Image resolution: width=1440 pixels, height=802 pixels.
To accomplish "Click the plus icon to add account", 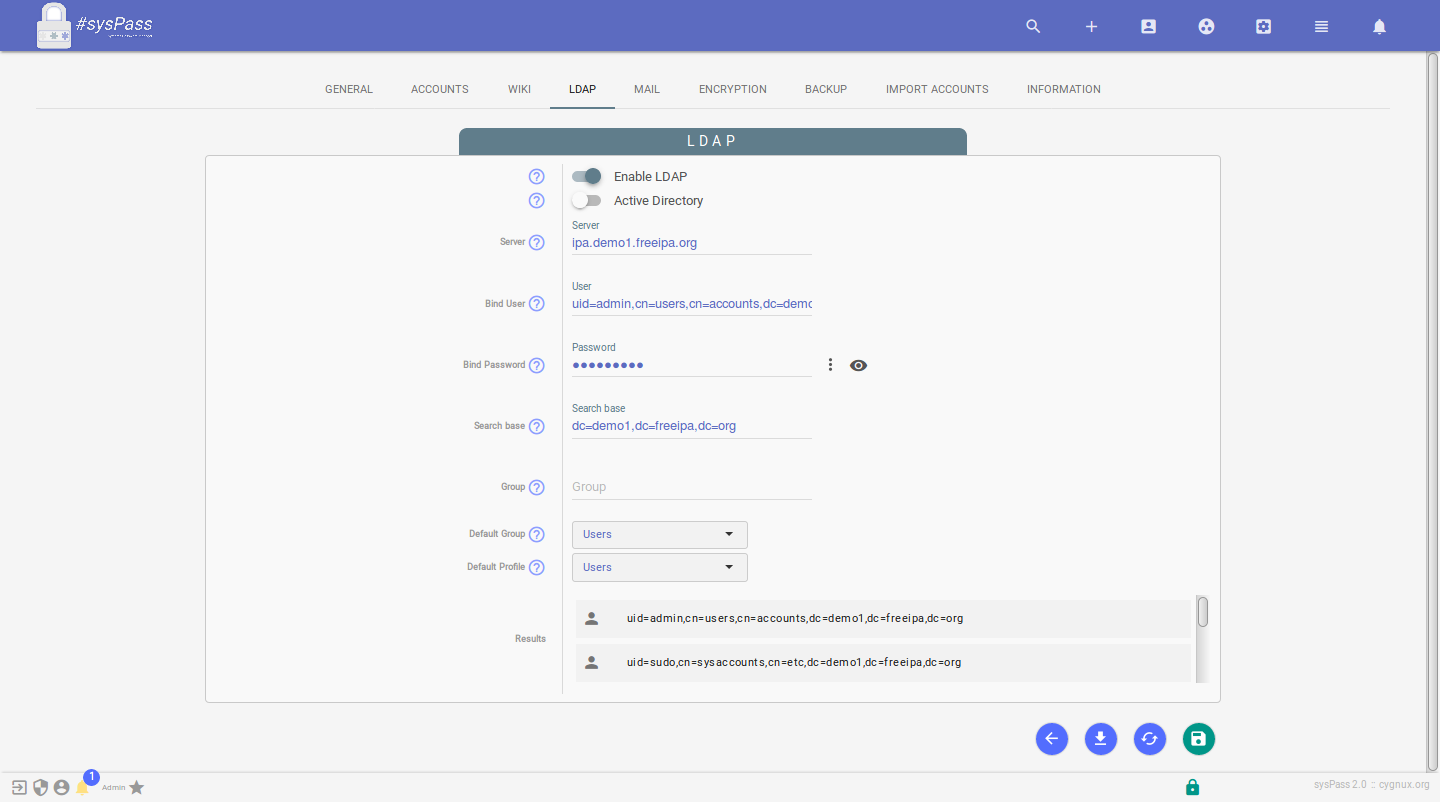I will tap(1092, 27).
